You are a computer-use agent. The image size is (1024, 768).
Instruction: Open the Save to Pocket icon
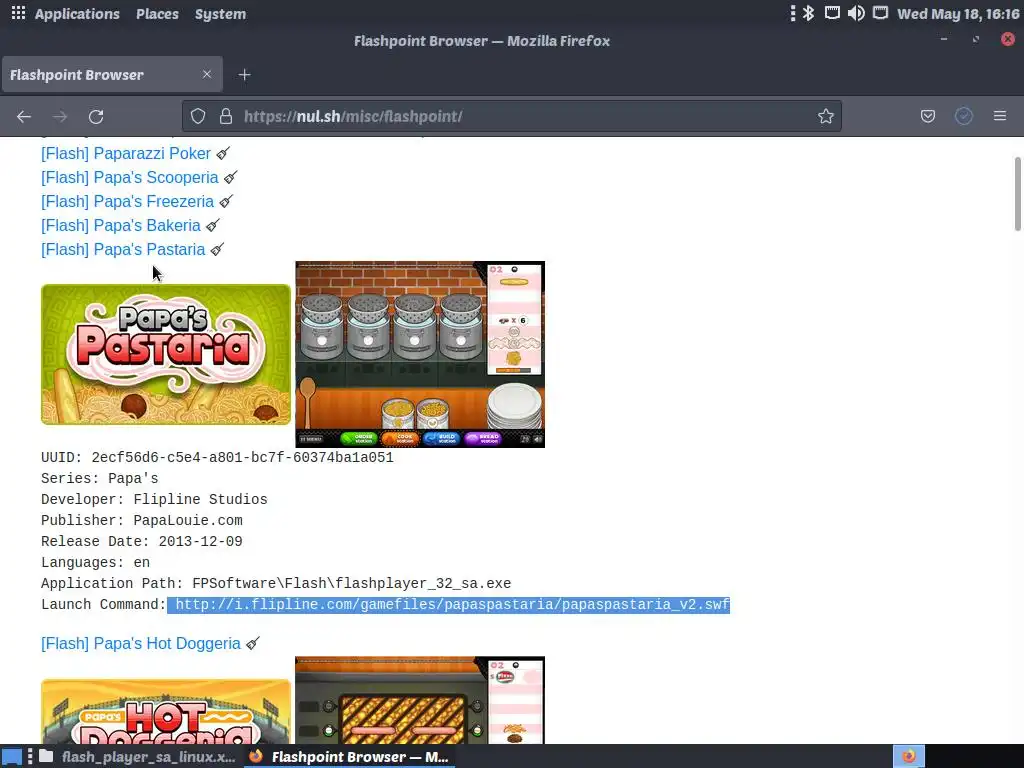pos(927,116)
